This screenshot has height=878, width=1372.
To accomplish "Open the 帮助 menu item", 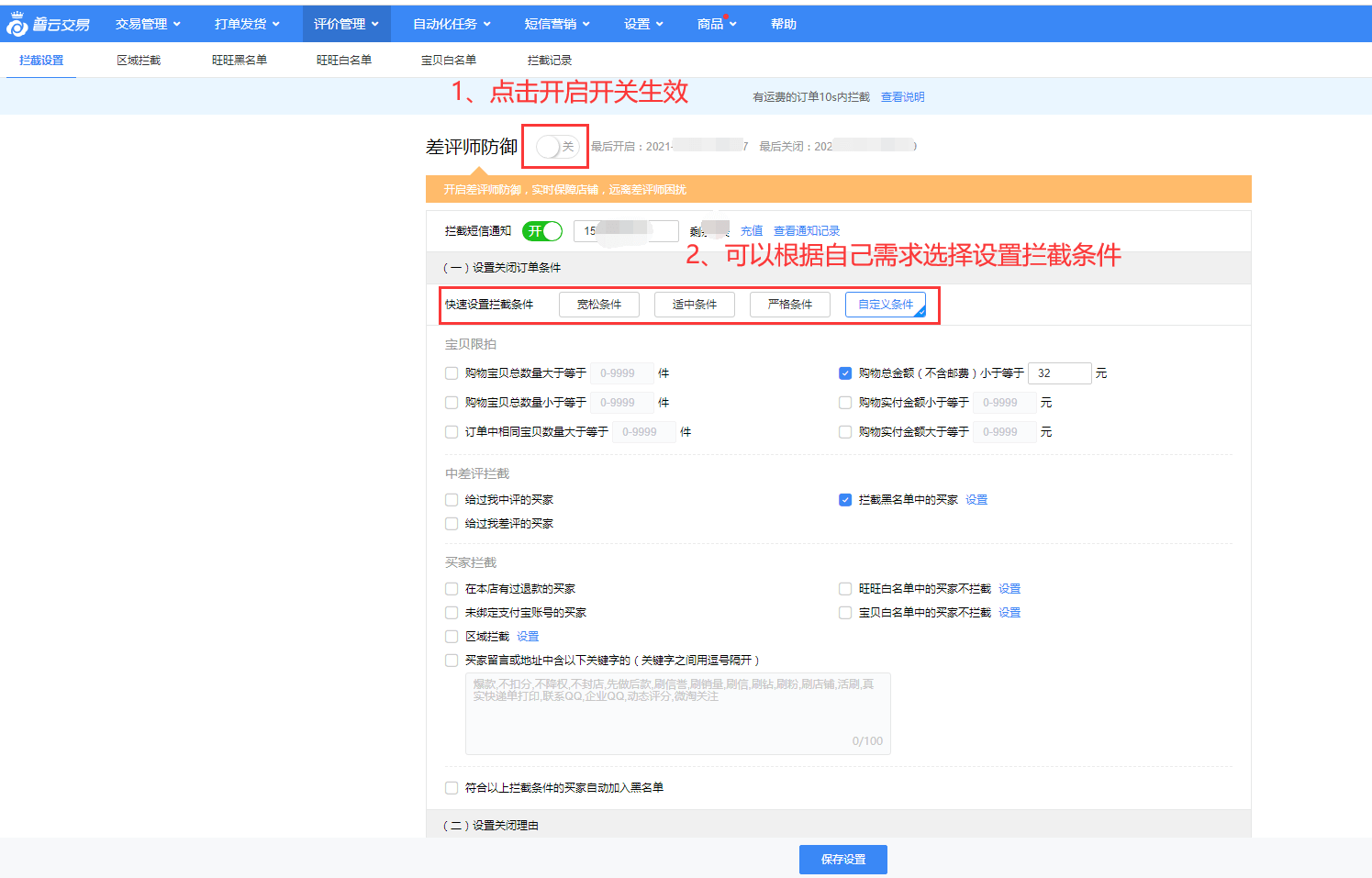I will coord(784,24).
